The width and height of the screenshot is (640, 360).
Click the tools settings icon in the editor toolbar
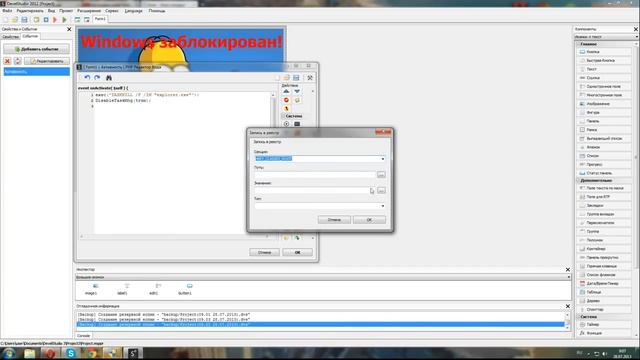click(x=310, y=78)
